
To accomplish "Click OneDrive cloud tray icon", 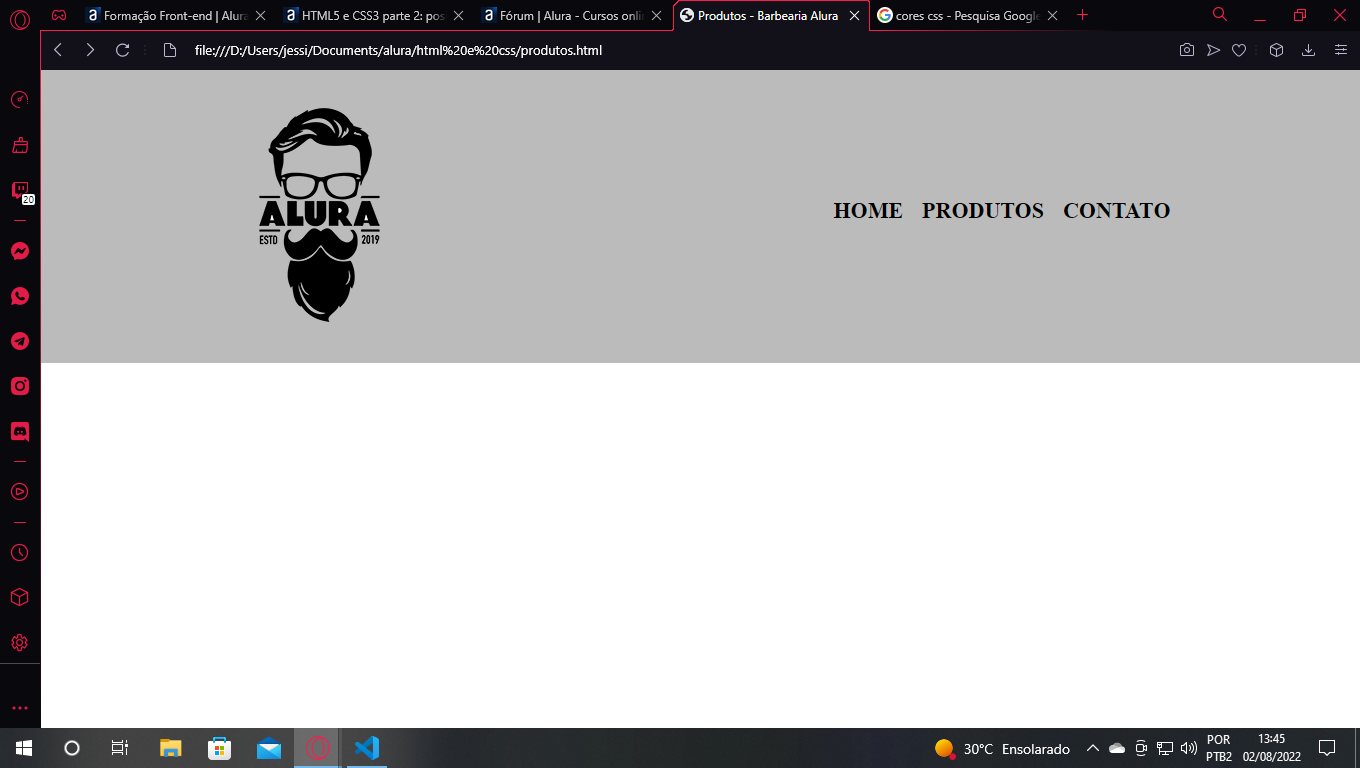I will point(1117,748).
